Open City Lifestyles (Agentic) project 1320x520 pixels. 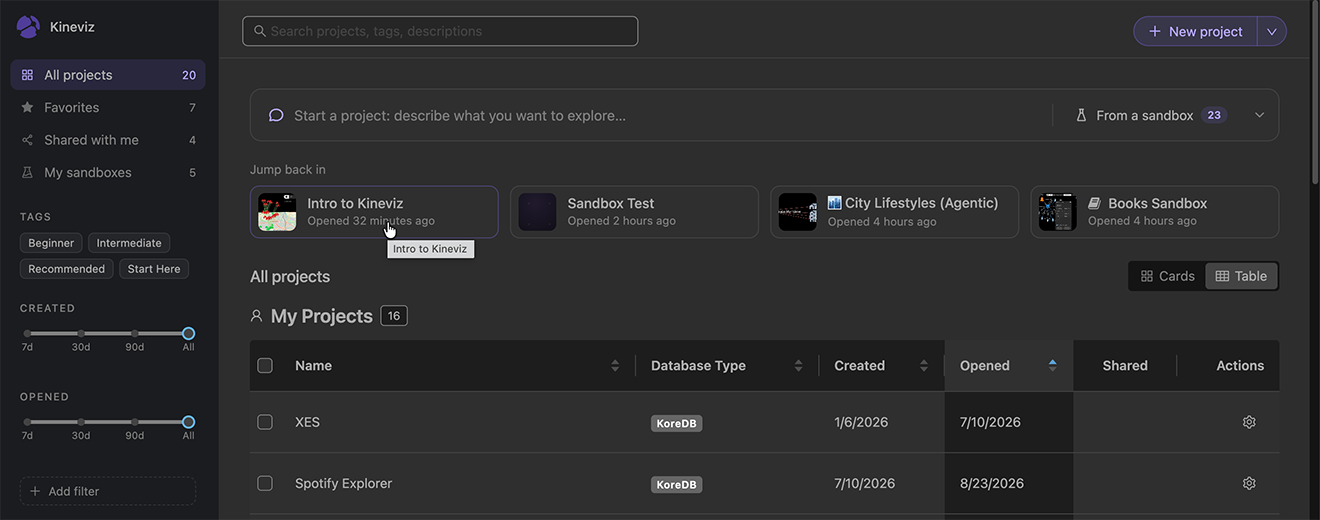coord(894,212)
